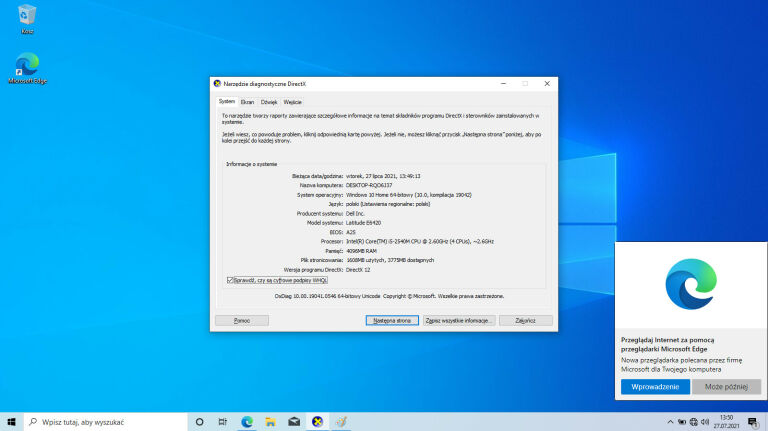Launch Edge from the taskbar

tap(247, 422)
